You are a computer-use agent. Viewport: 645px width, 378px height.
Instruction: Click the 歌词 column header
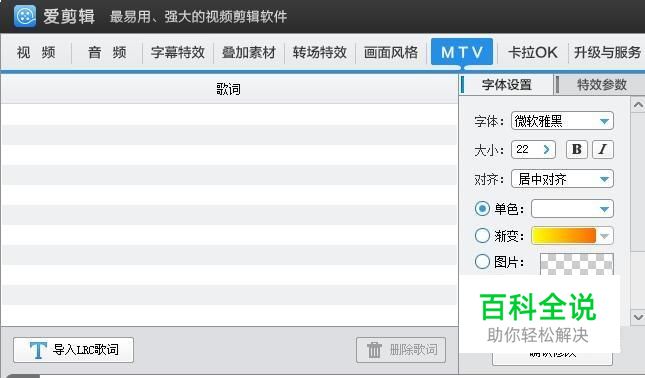click(229, 89)
